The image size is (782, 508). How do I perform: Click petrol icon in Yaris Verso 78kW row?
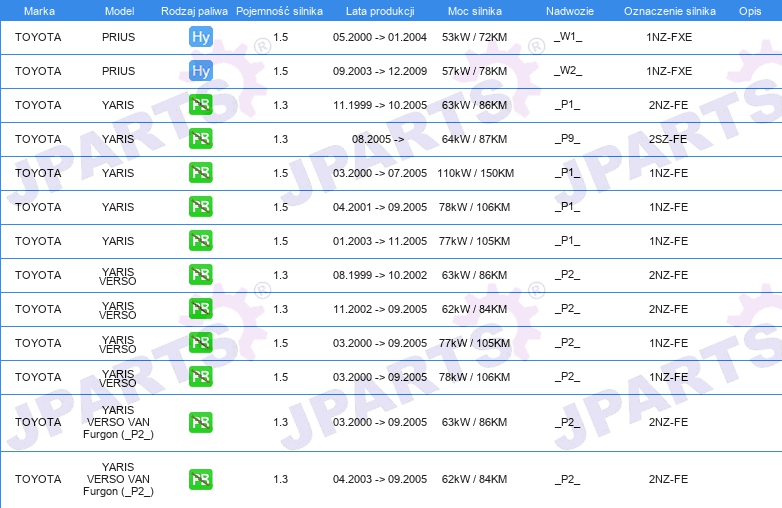click(x=200, y=376)
